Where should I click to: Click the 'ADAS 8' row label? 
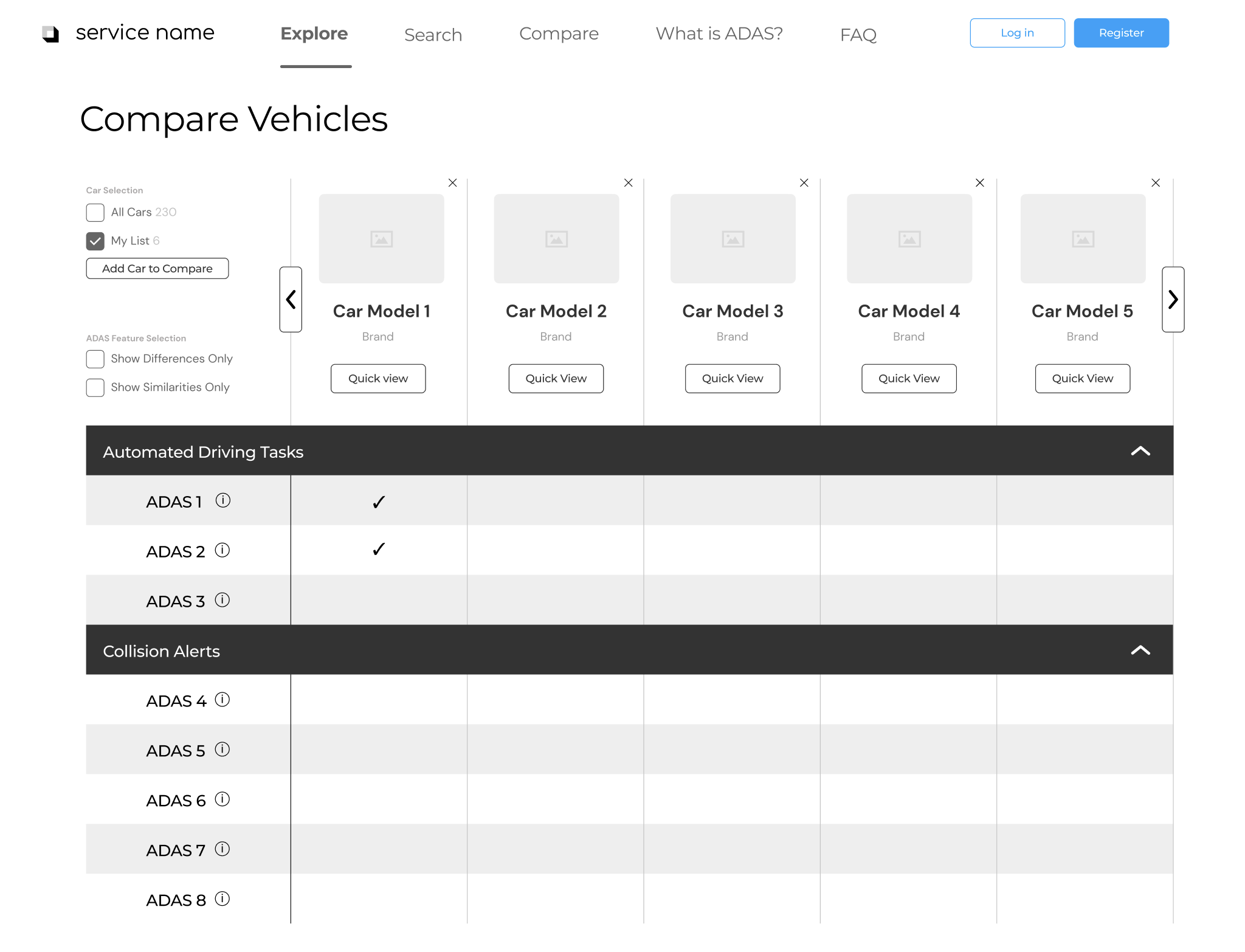[x=176, y=901]
